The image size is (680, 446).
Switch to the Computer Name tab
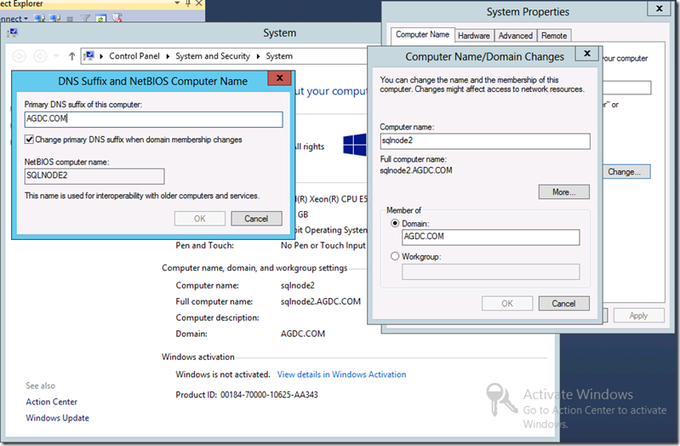point(422,35)
